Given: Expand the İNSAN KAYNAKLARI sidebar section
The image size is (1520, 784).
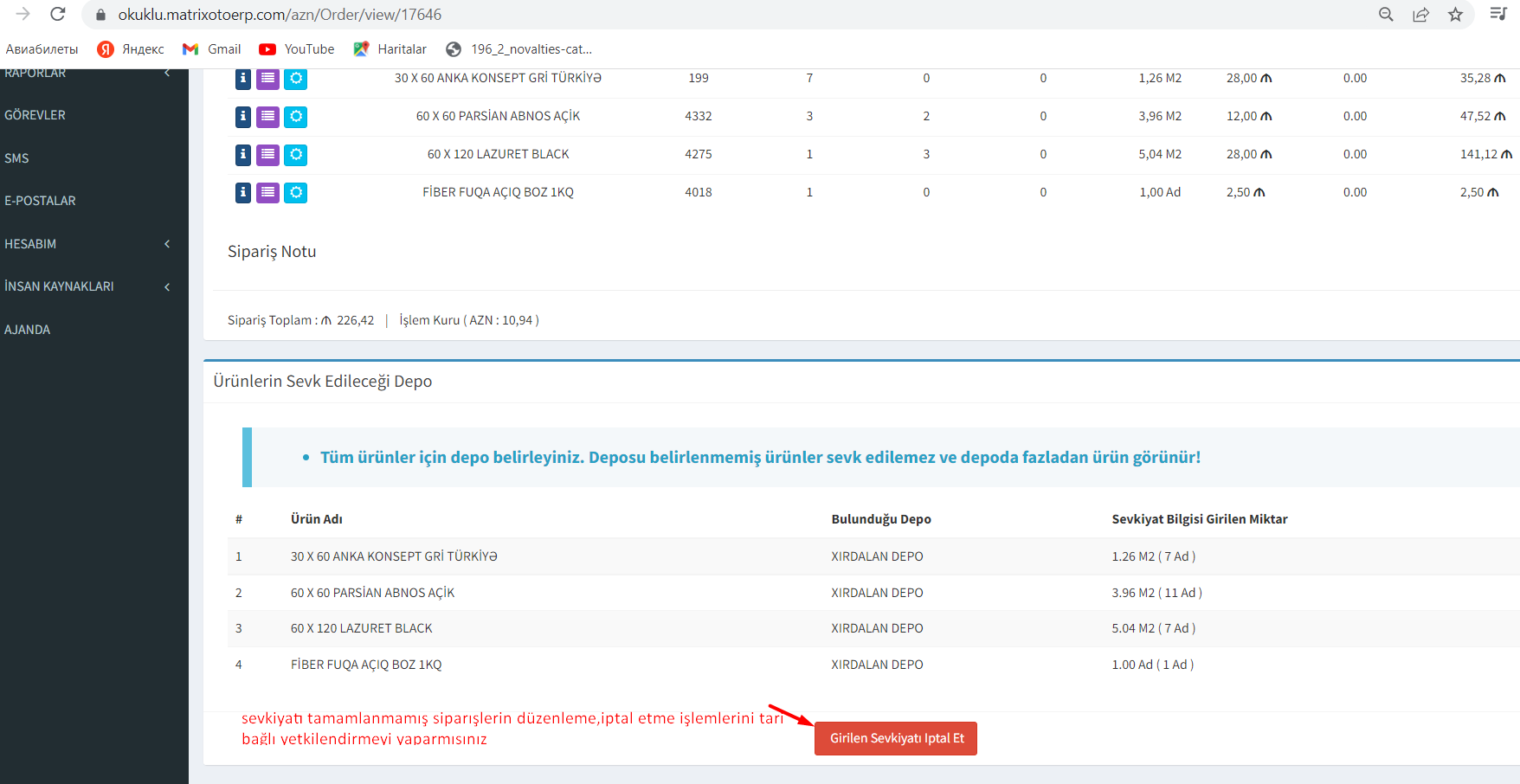Looking at the screenshot, I should point(87,286).
